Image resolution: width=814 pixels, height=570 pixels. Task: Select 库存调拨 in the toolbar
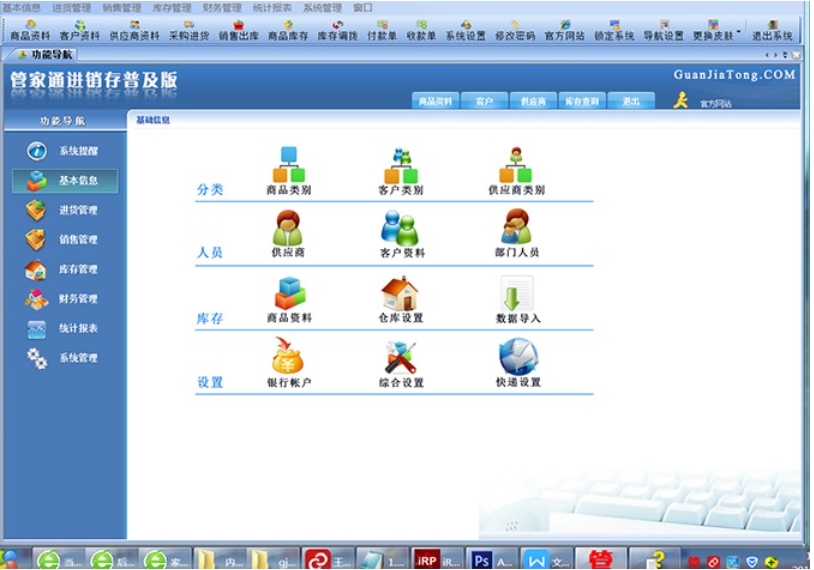click(337, 30)
